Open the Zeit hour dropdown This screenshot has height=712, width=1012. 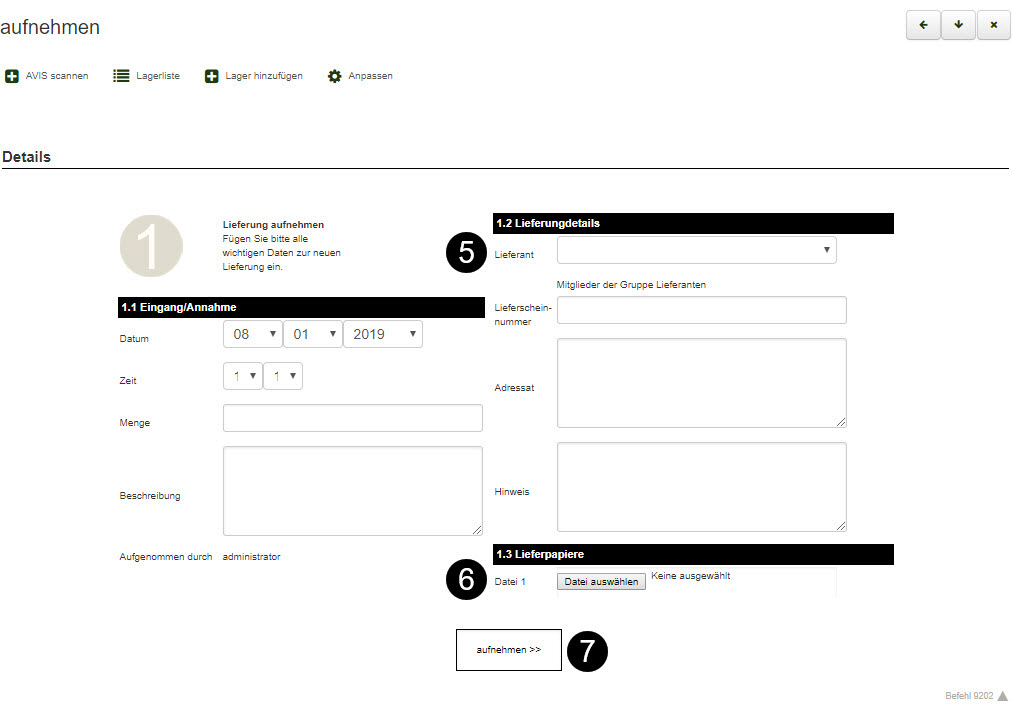242,376
